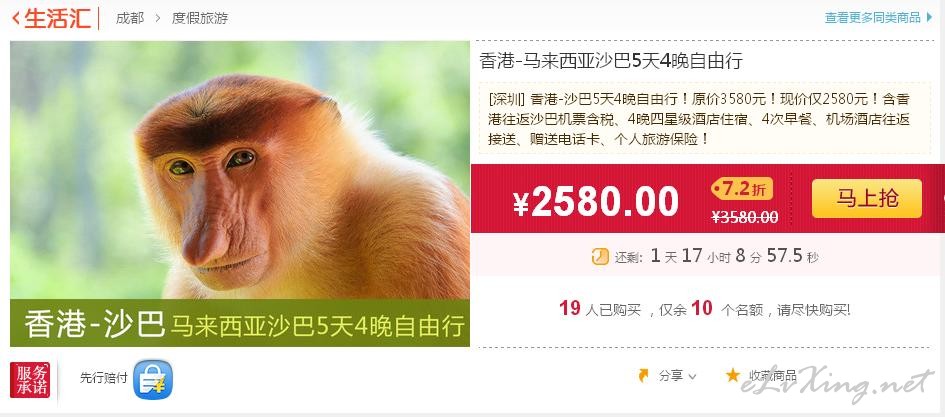945x417 pixels.
Task: Click the countdown clock icon
Action: coord(600,257)
